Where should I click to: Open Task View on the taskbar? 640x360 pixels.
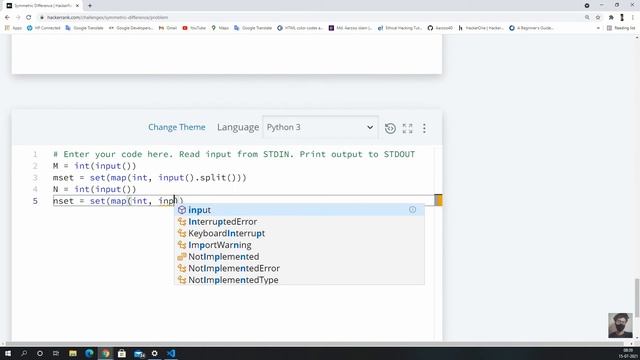tap(56, 353)
